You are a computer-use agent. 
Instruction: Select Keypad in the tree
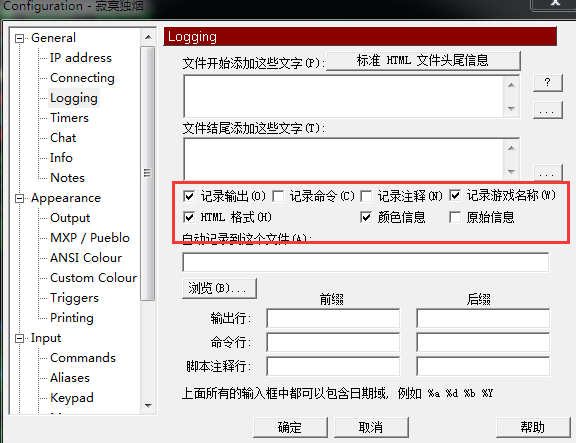[72, 398]
